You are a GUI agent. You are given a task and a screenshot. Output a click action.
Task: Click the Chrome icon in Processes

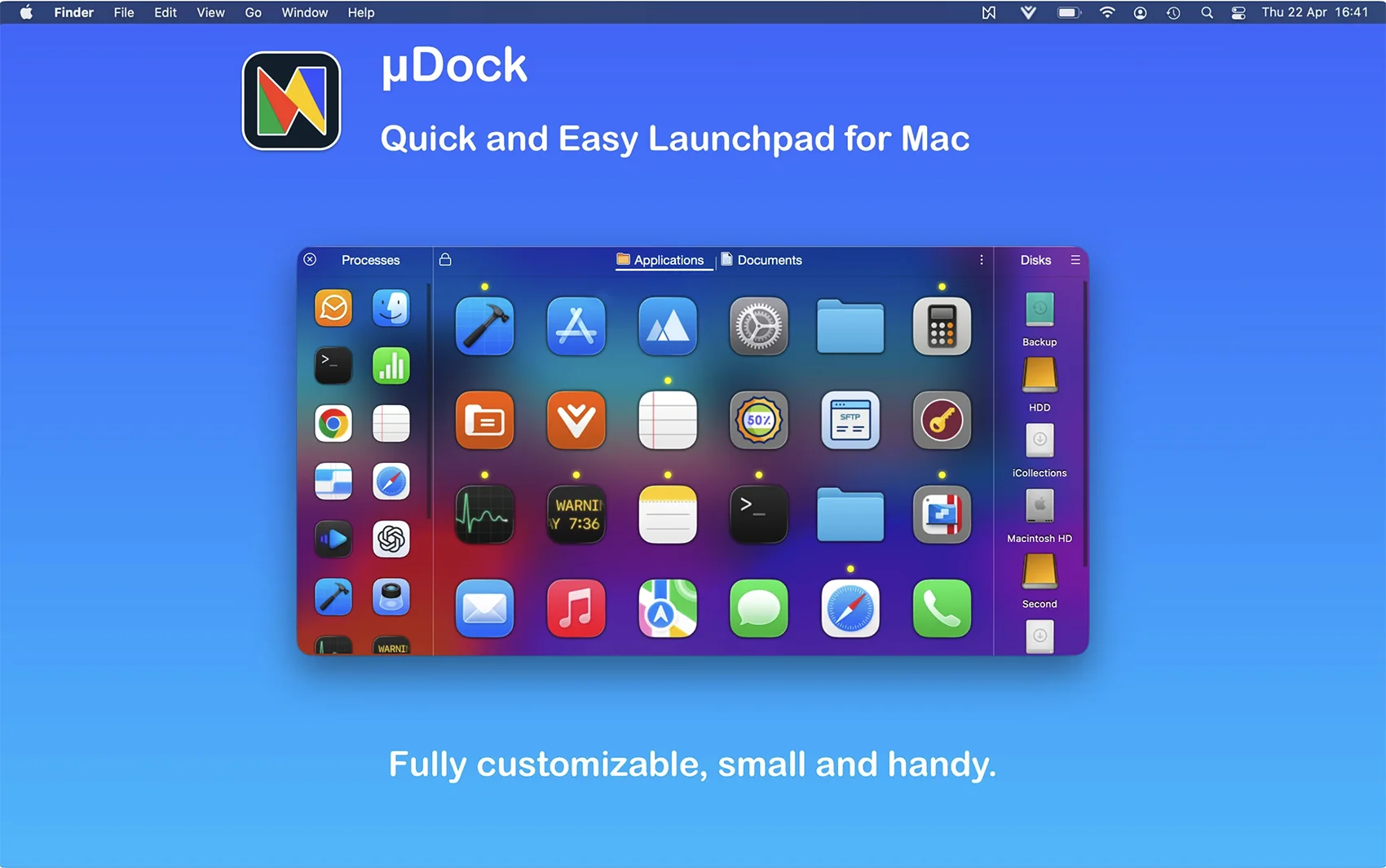[x=333, y=424]
